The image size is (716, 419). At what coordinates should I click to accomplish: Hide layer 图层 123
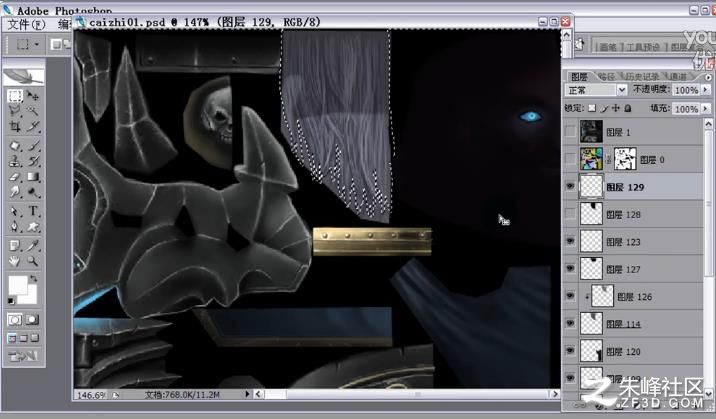coord(570,241)
